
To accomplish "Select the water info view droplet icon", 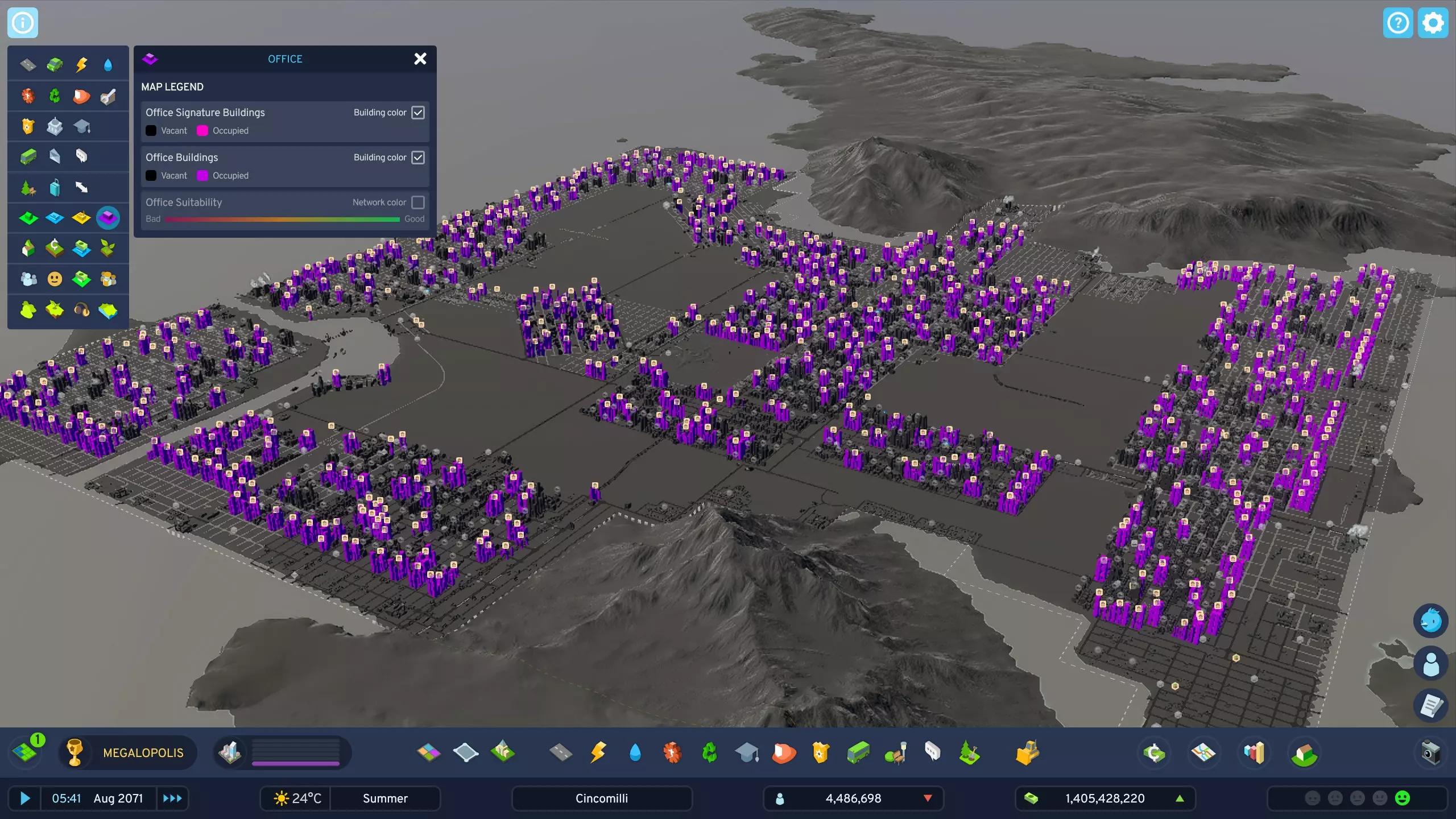I will point(108,65).
